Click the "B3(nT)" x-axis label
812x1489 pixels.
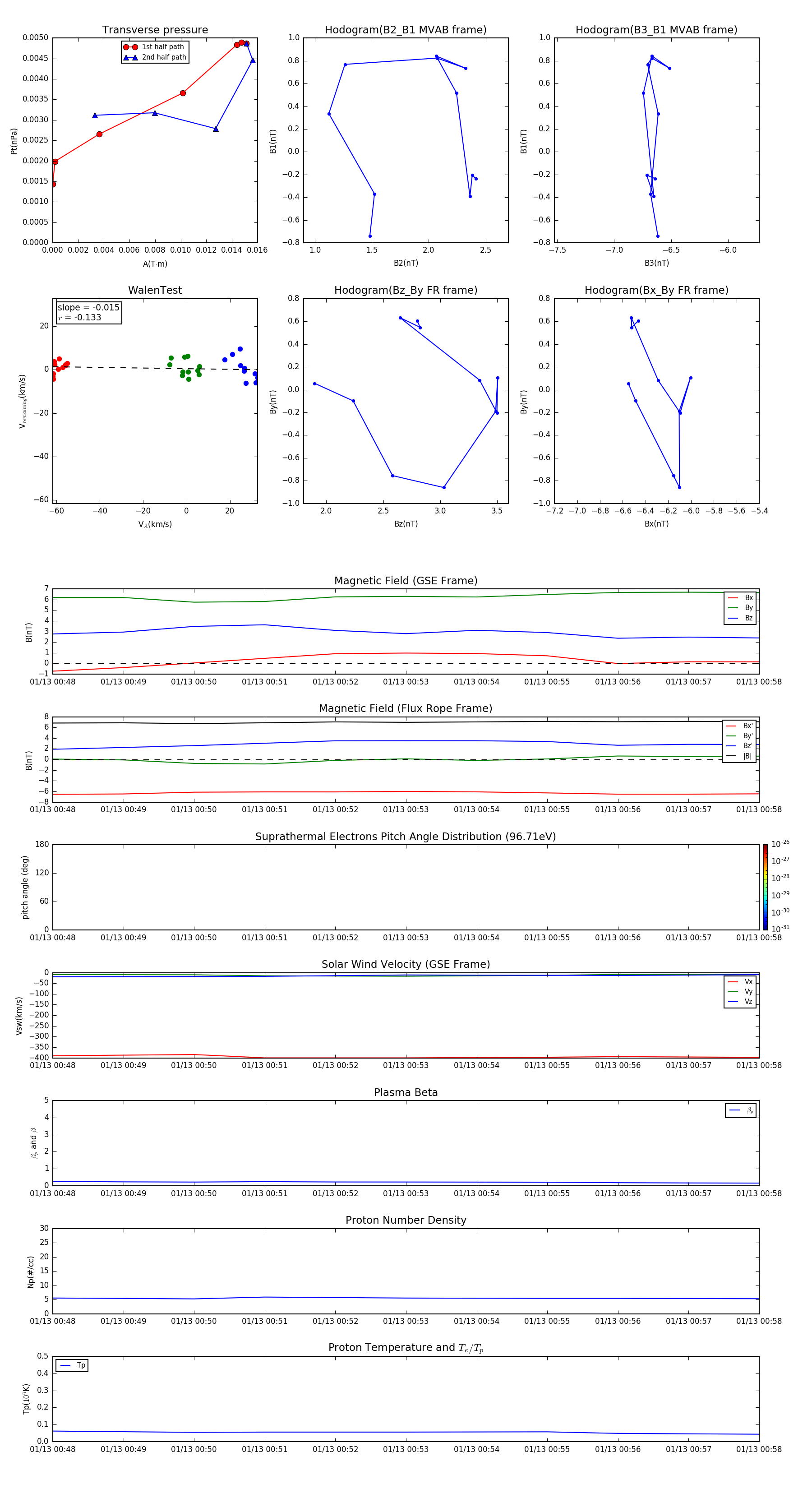656,263
